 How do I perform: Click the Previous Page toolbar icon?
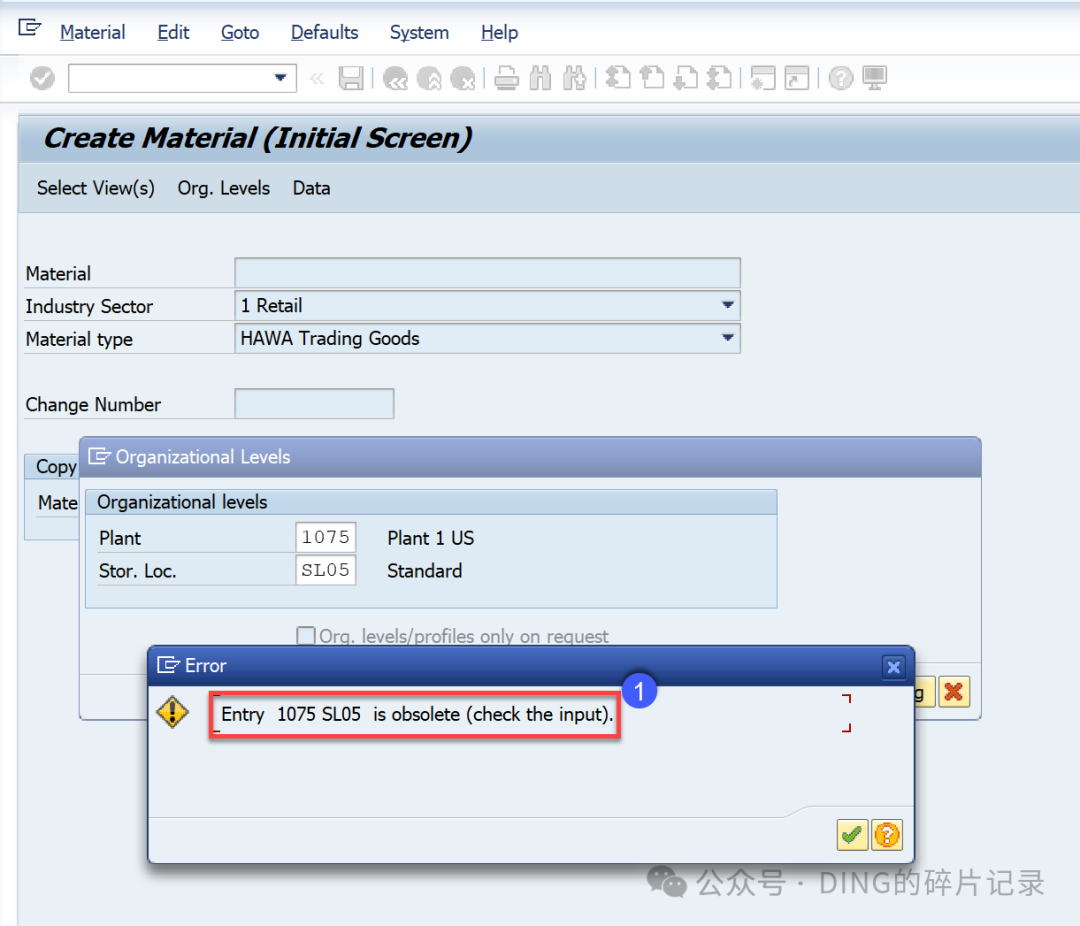pyautogui.click(x=652, y=78)
